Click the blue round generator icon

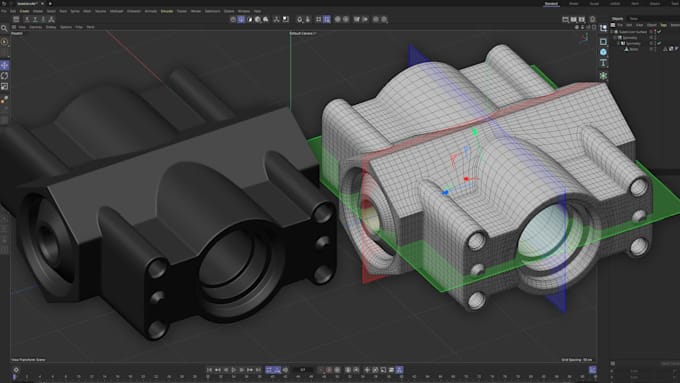[x=603, y=52]
